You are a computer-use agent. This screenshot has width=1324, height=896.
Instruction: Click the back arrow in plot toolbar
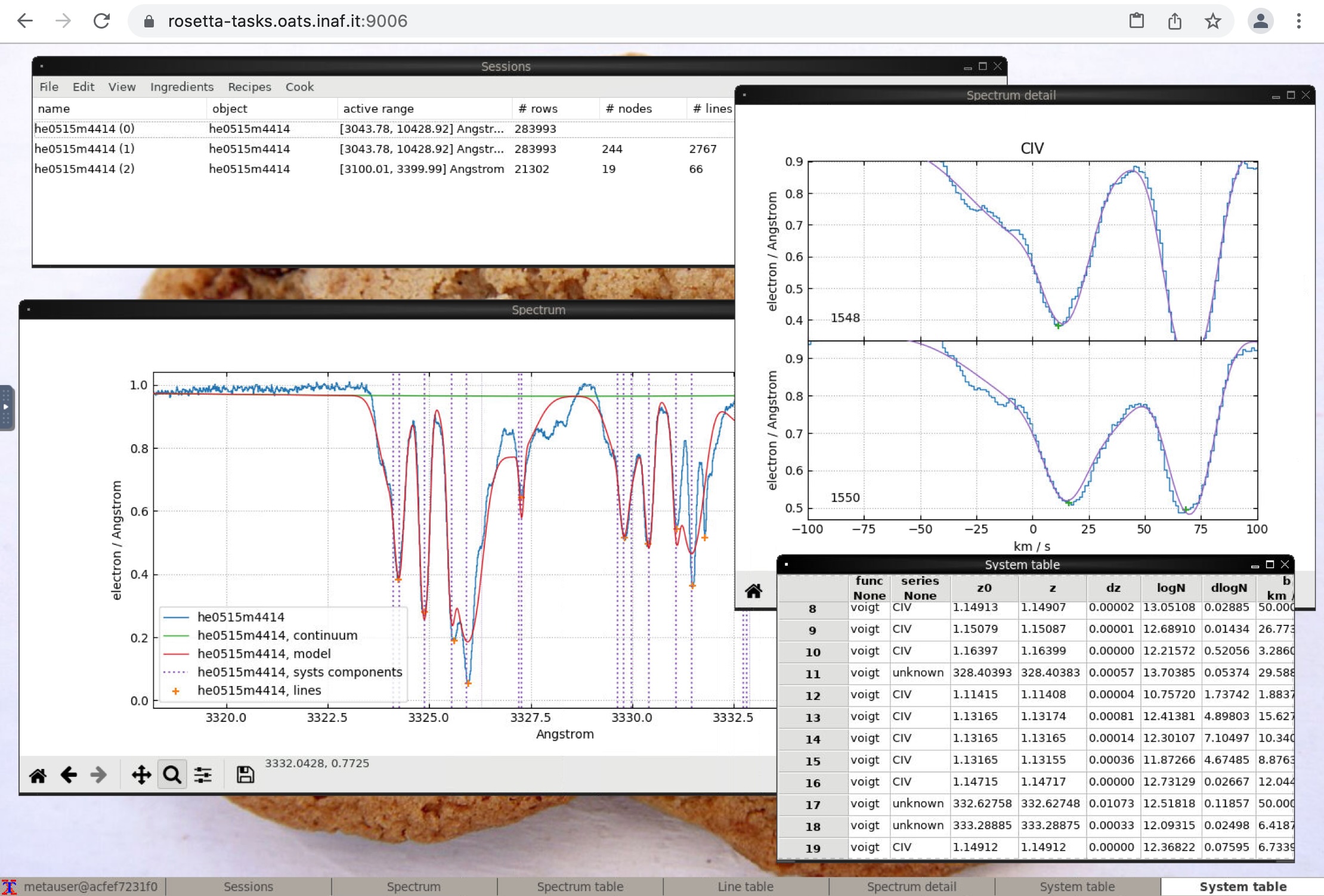69,775
